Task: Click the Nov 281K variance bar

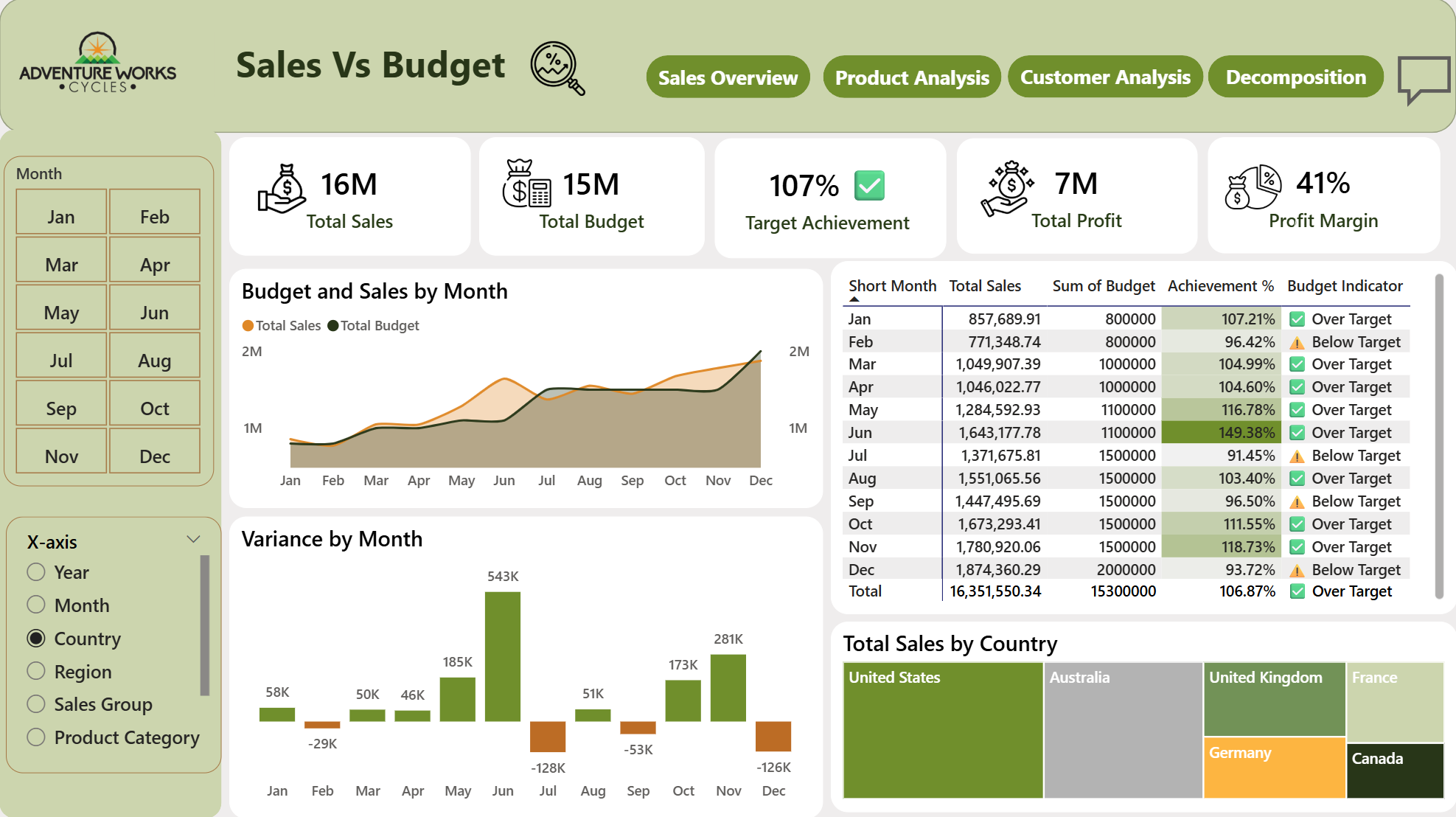Action: (728, 688)
